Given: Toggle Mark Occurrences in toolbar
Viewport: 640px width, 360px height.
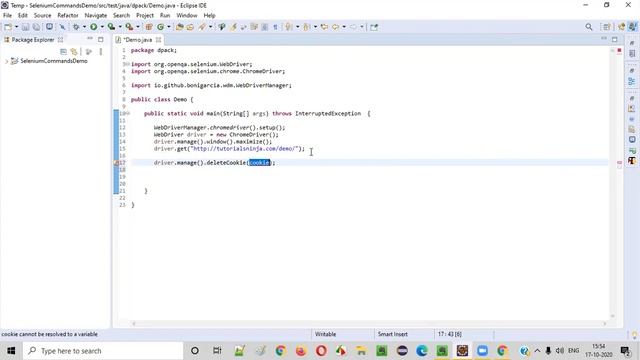Looking at the screenshot, I should pos(233,27).
